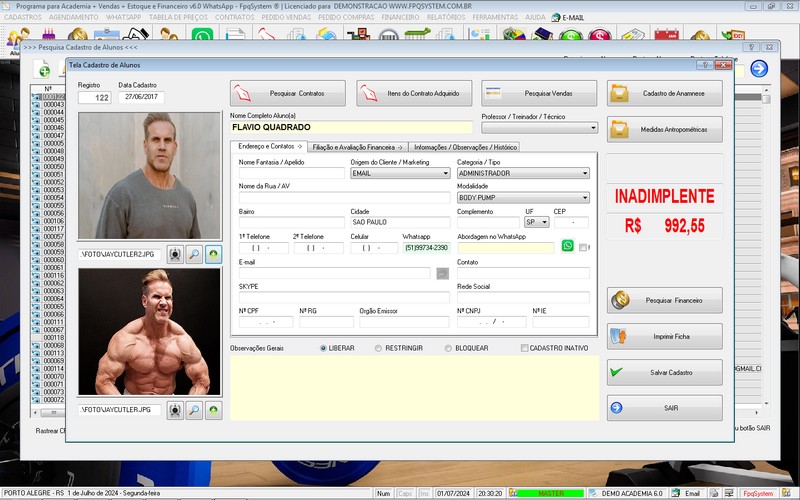Click scroll-down arrow of Pesquisa window list

tap(766, 403)
